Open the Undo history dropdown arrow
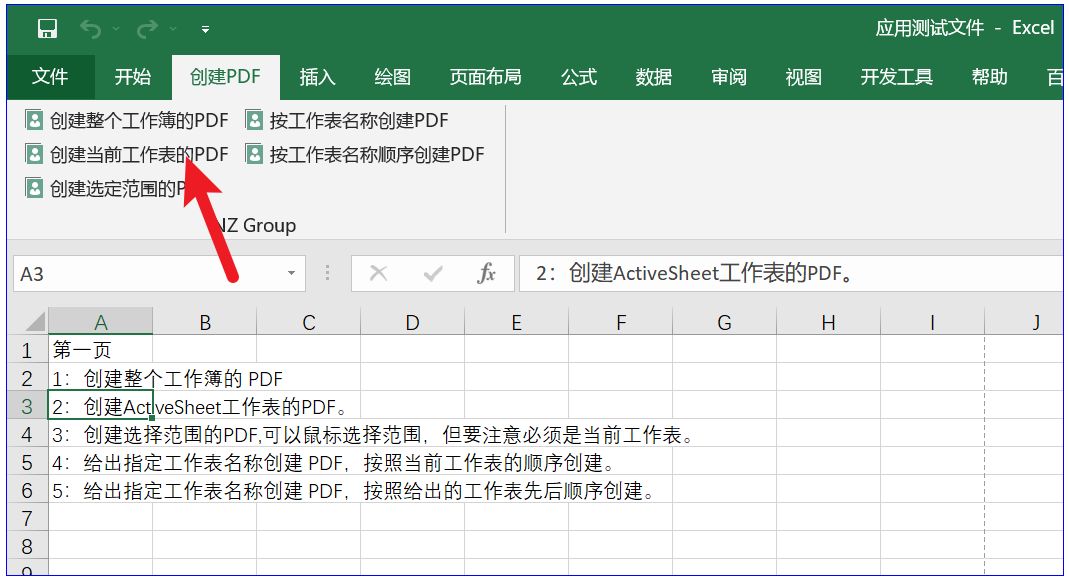This screenshot has width=1069, height=580. pos(116,29)
